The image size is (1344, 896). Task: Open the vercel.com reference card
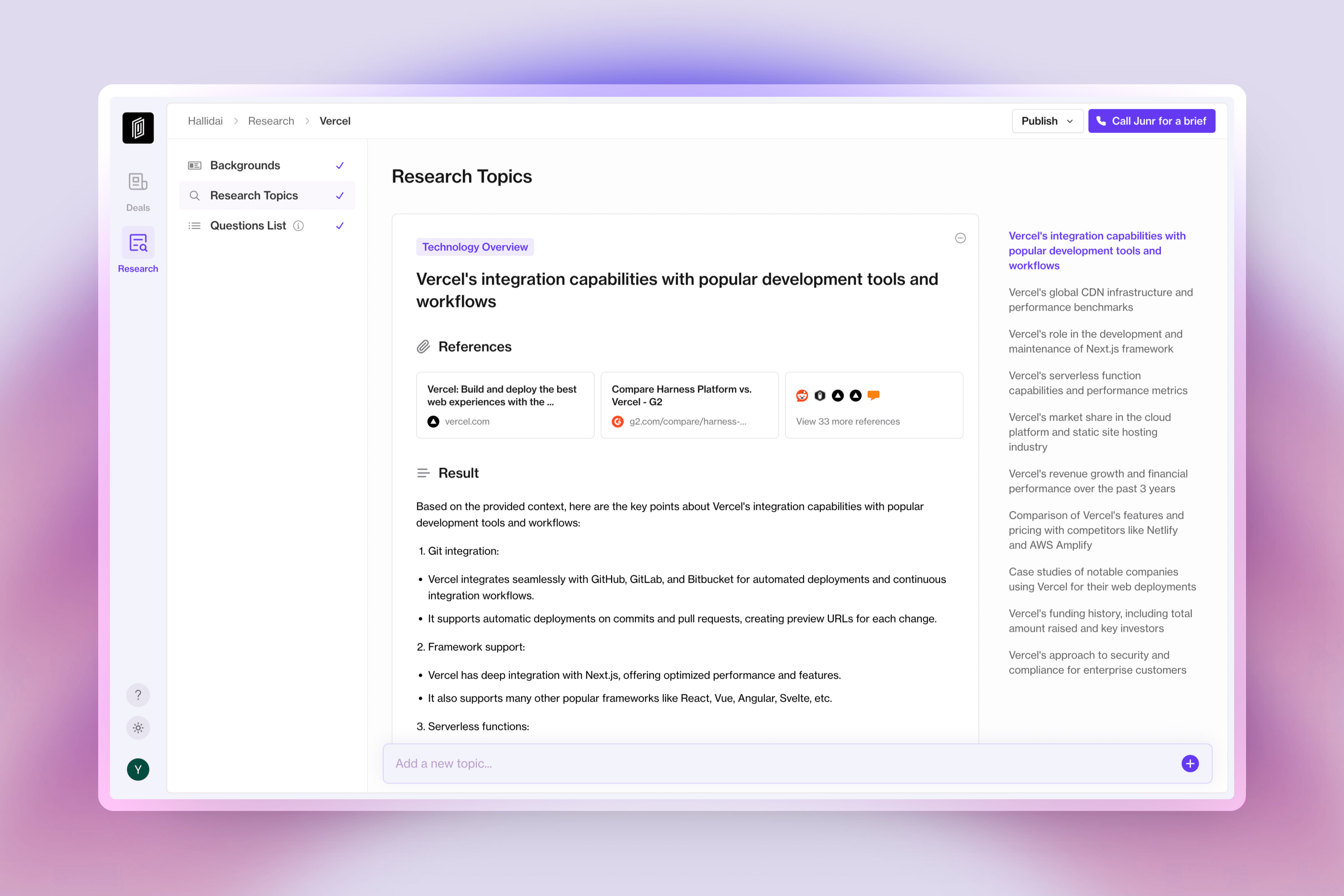(x=505, y=405)
